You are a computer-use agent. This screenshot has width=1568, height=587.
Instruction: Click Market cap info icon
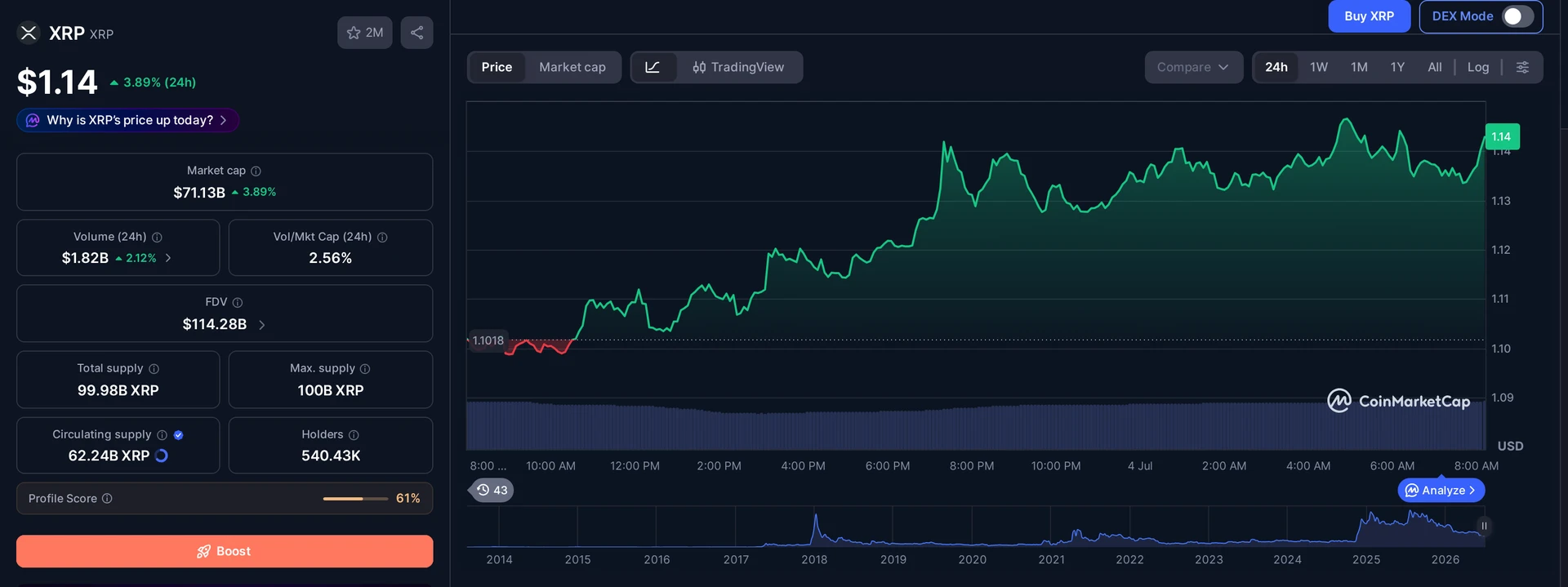click(256, 171)
